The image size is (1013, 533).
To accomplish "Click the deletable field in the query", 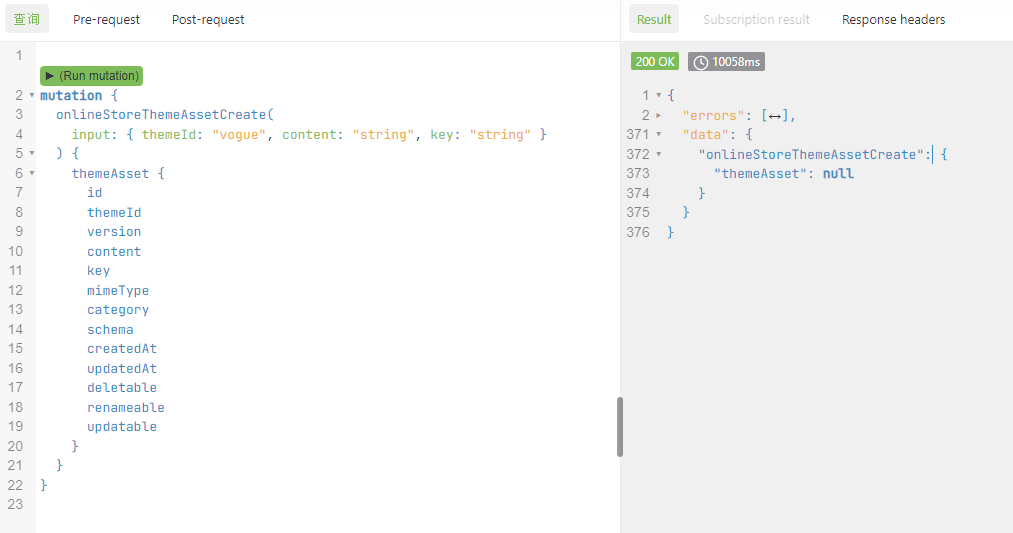I will pos(122,388).
